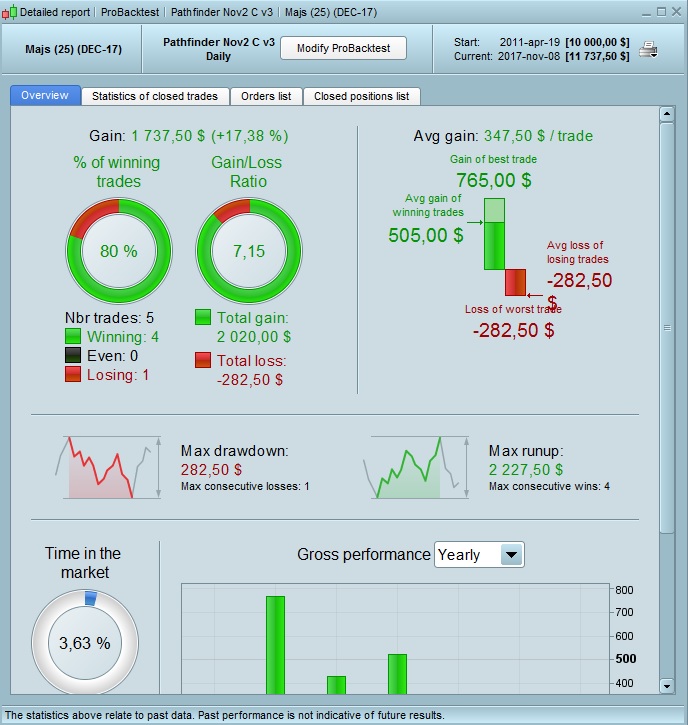Click the Modify ProBacktest button
This screenshot has height=725, width=688.
pos(343,48)
